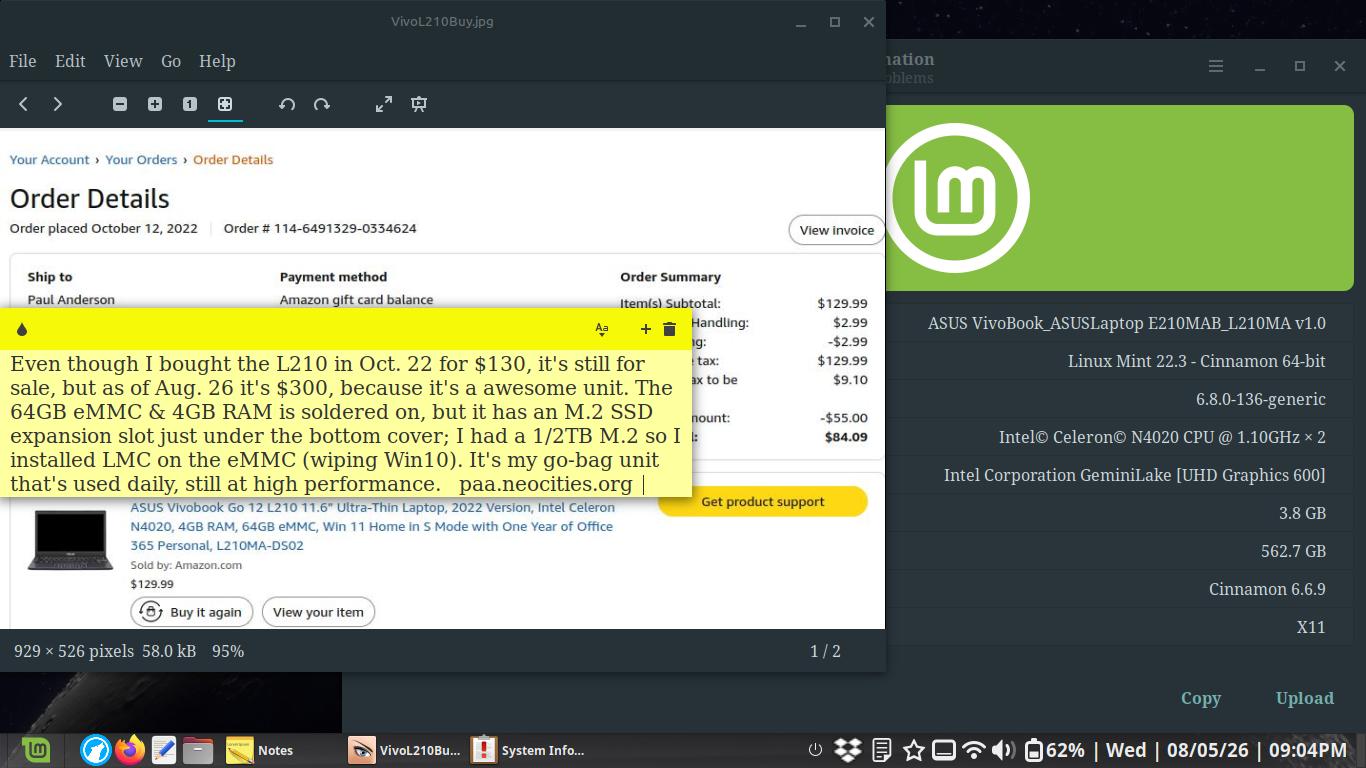The height and width of the screenshot is (768, 1366).
Task: Open the Go menu
Action: pos(171,61)
